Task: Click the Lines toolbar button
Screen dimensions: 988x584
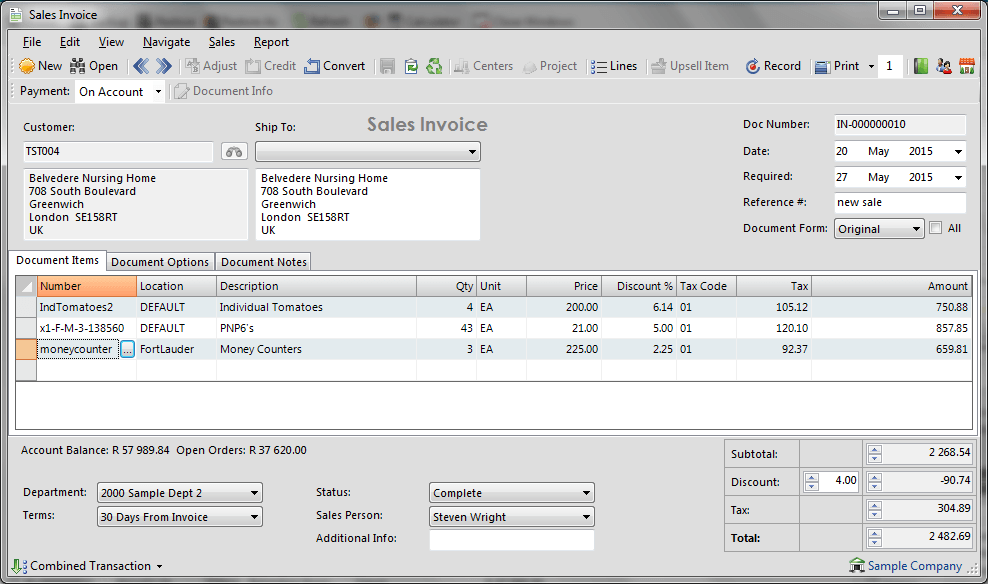Action: tap(614, 66)
